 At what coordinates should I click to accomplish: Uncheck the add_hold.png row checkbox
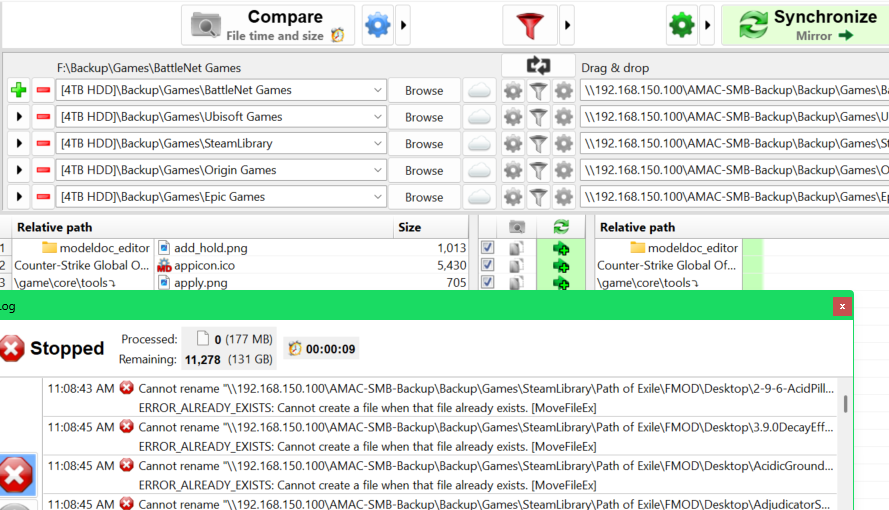pos(487,248)
